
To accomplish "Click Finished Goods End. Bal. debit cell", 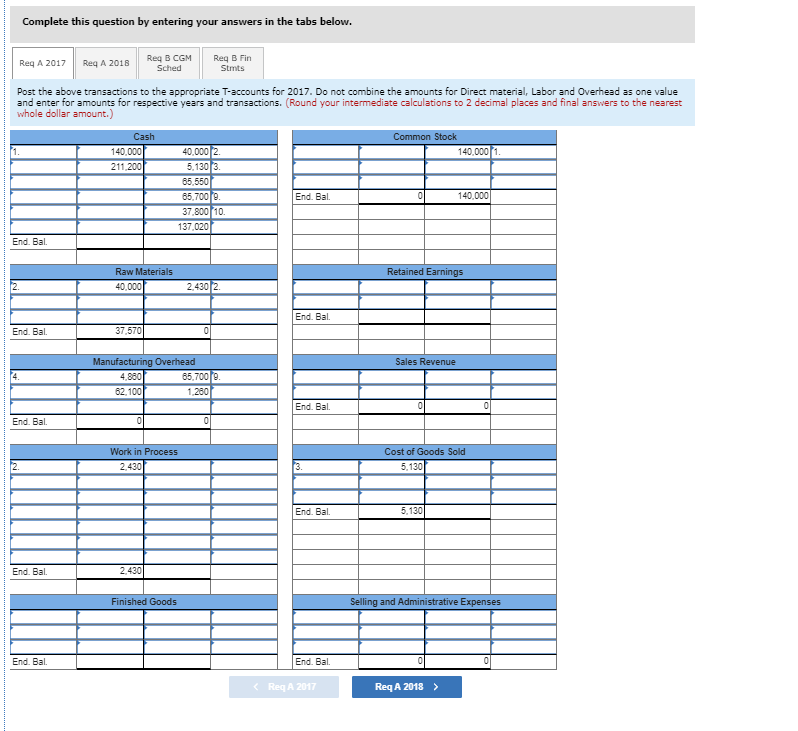I will (110, 661).
